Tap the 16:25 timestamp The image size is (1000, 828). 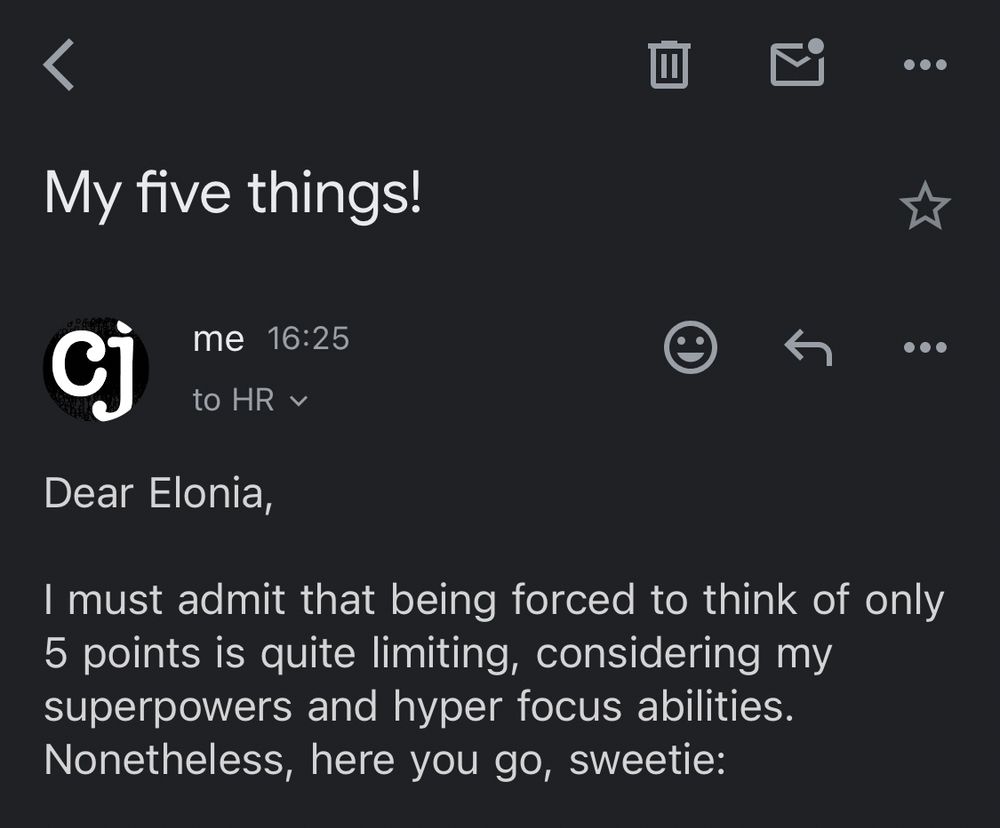308,339
